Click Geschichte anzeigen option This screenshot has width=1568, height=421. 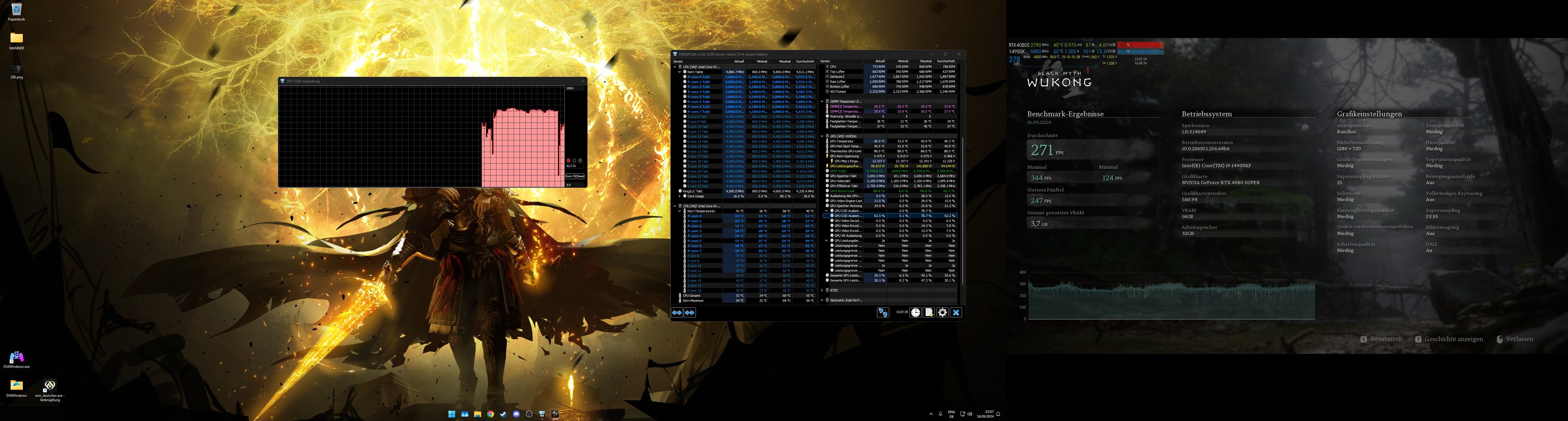click(x=1454, y=339)
